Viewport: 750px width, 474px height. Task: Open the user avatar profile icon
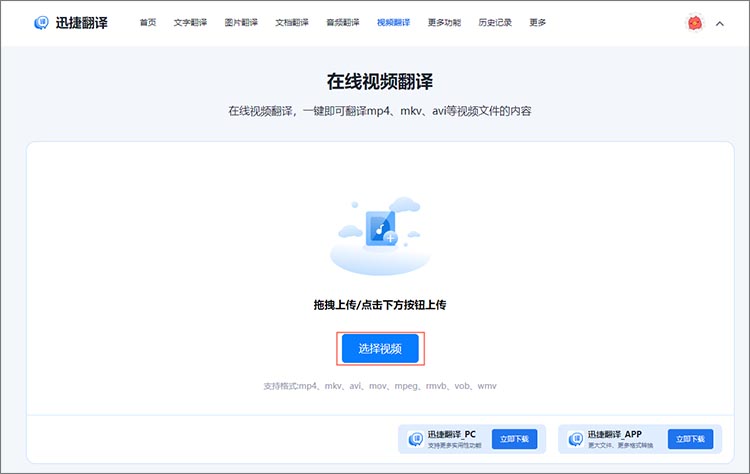(695, 23)
